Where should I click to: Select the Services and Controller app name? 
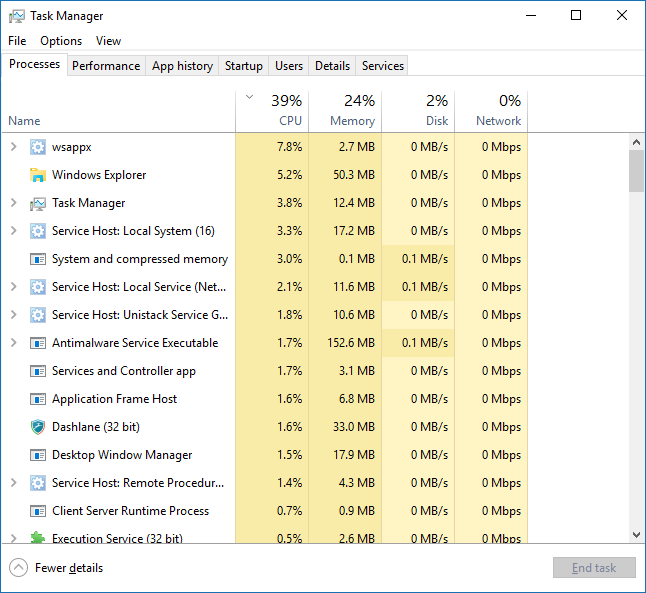(x=124, y=371)
